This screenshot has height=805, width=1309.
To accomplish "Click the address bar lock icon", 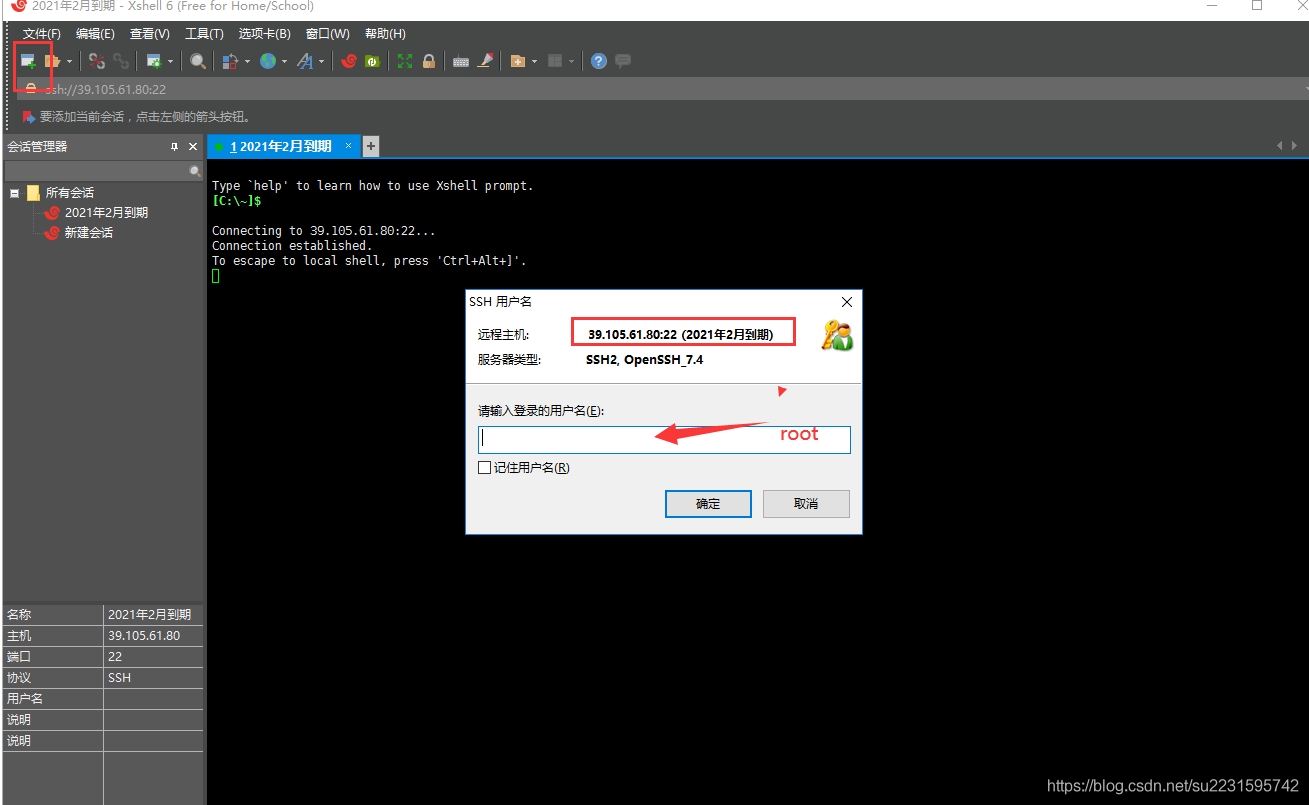I will pyautogui.click(x=31, y=89).
